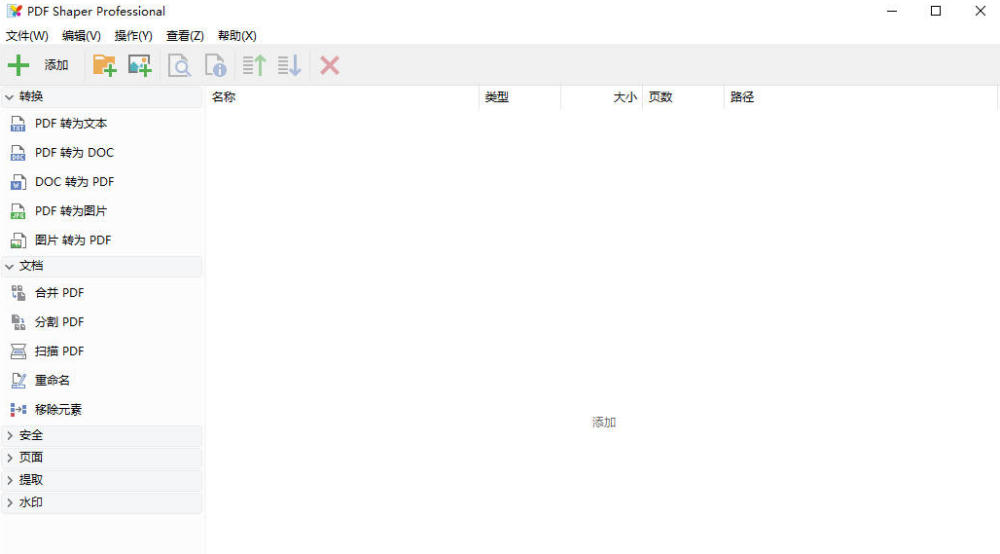Expand the 页面 section
The width and height of the screenshot is (1000, 554).
[x=102, y=458]
